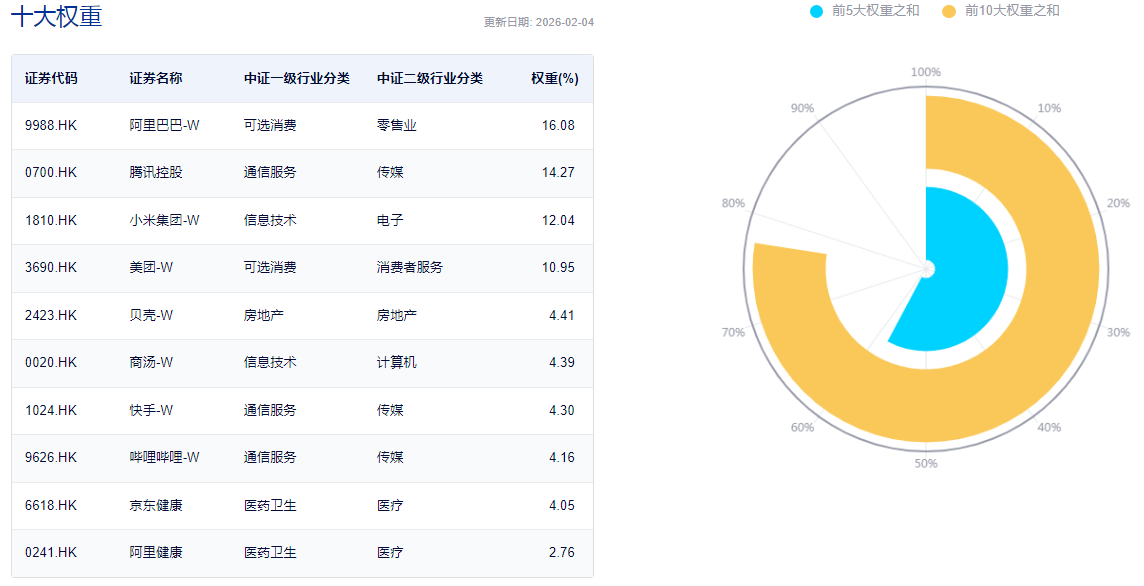Click stock code 0241.HK
1144x586 pixels.
[51, 552]
